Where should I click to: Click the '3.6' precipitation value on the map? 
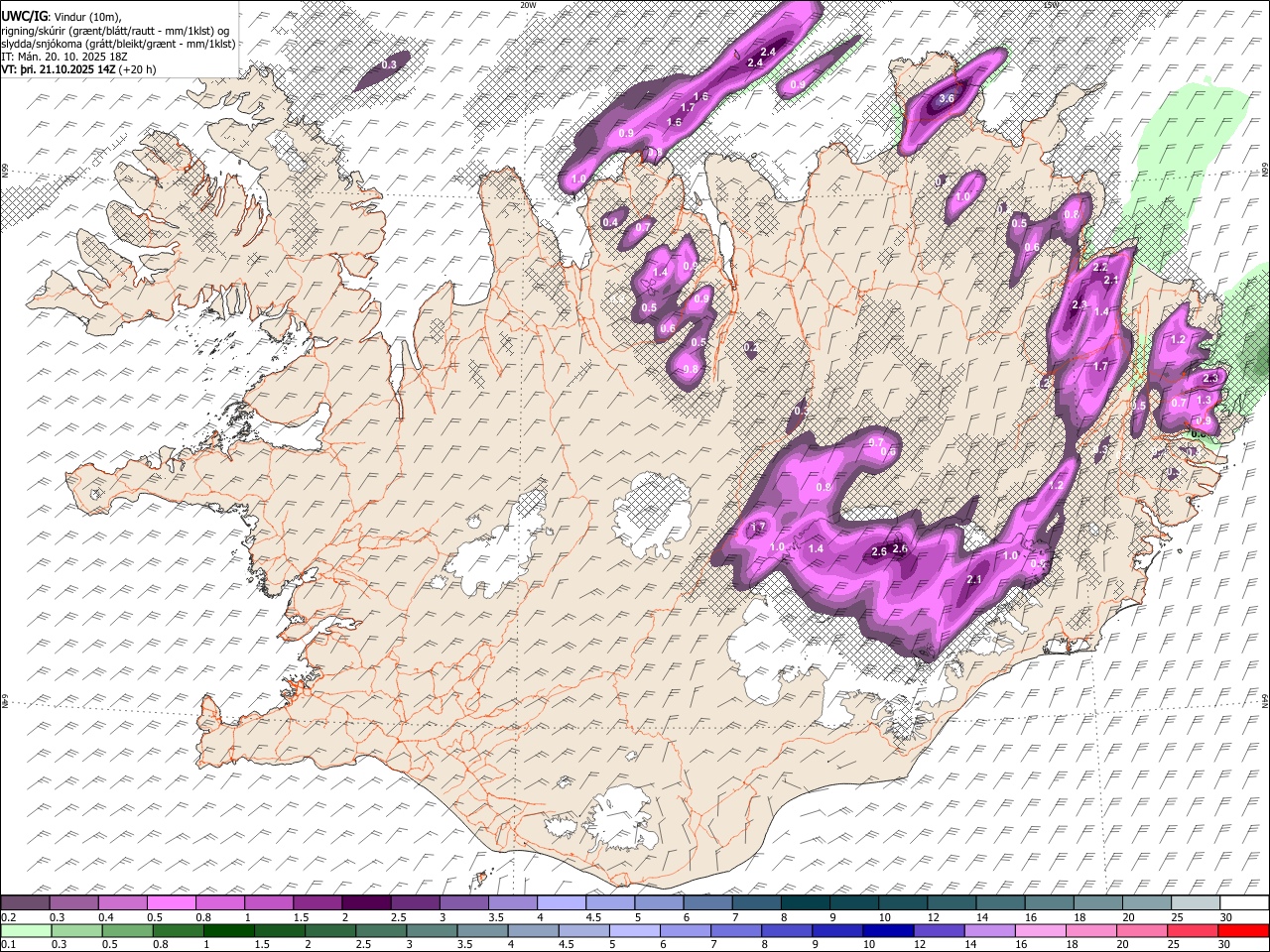[x=947, y=98]
